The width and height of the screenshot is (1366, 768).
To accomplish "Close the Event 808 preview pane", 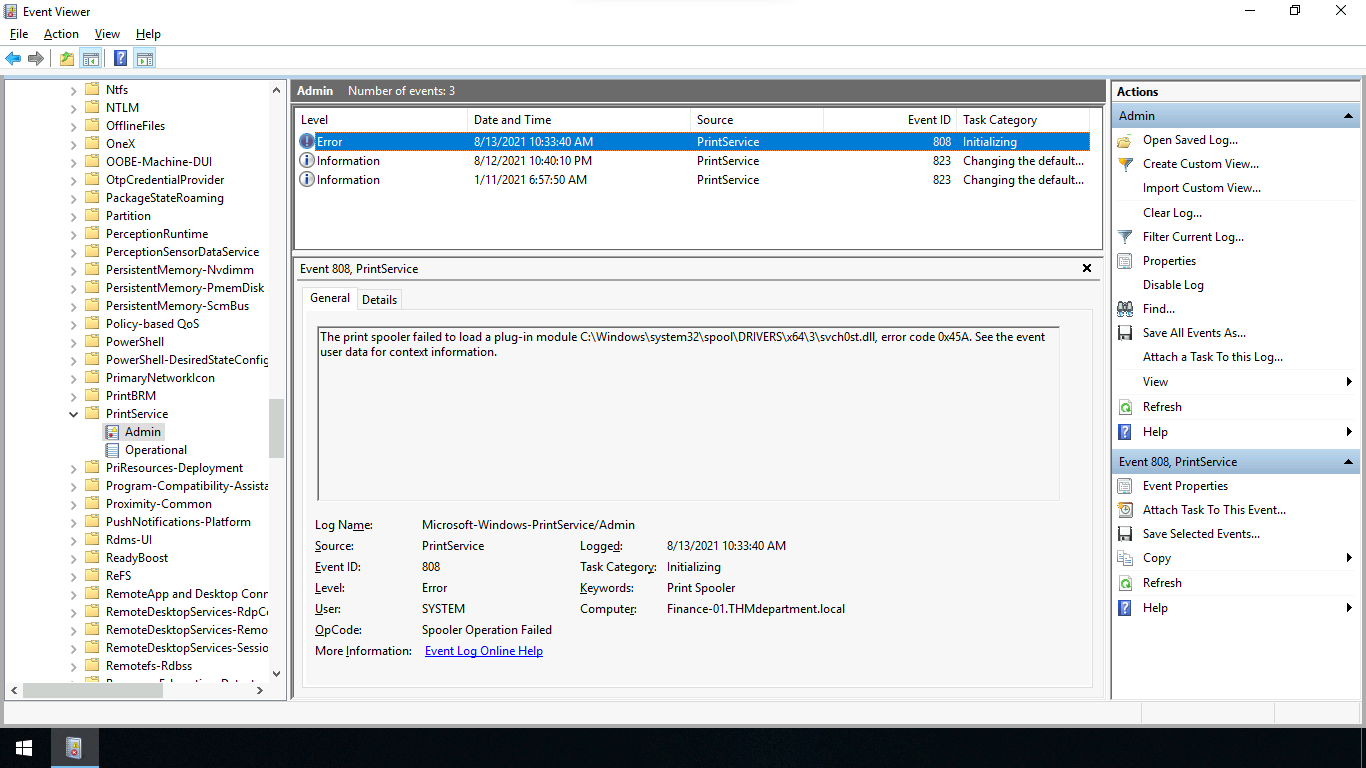I will click(1087, 269).
